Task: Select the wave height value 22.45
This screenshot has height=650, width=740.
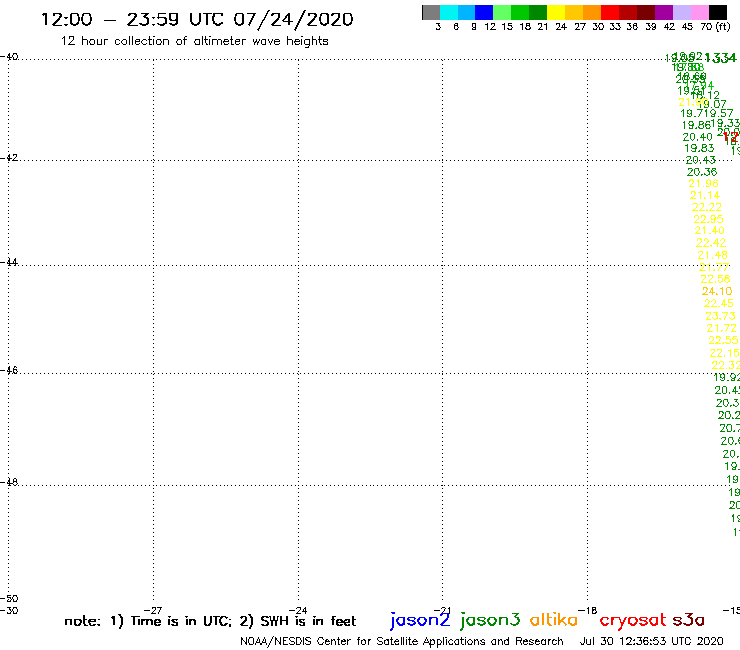Action: [x=719, y=304]
